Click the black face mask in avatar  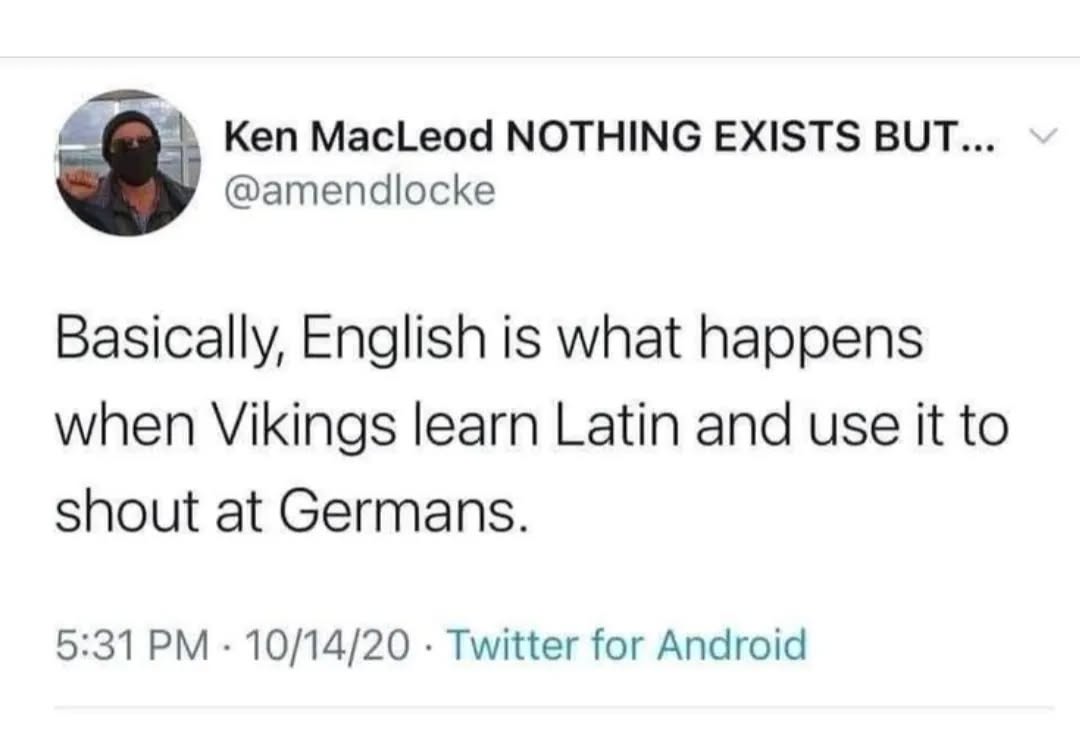click(x=135, y=163)
